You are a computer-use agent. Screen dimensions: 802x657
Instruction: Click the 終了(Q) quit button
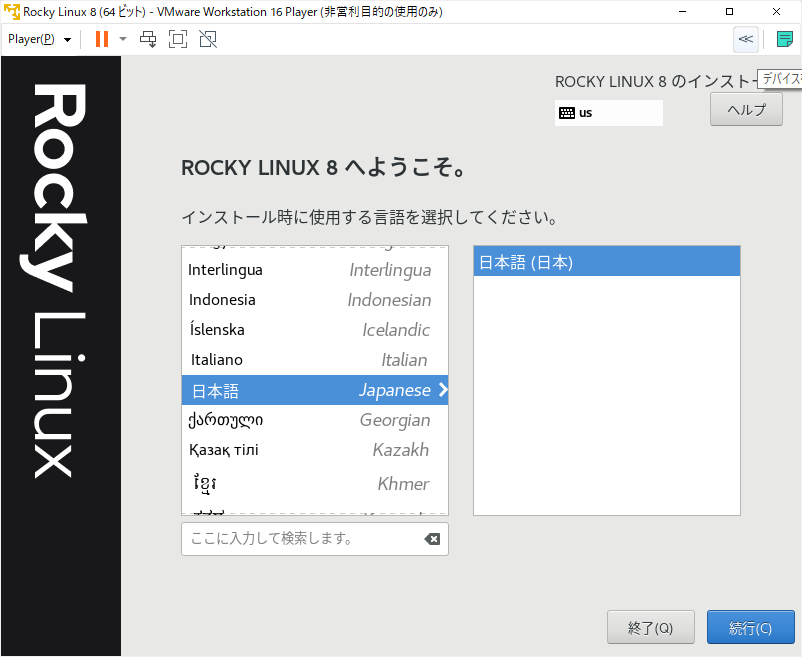coord(651,627)
